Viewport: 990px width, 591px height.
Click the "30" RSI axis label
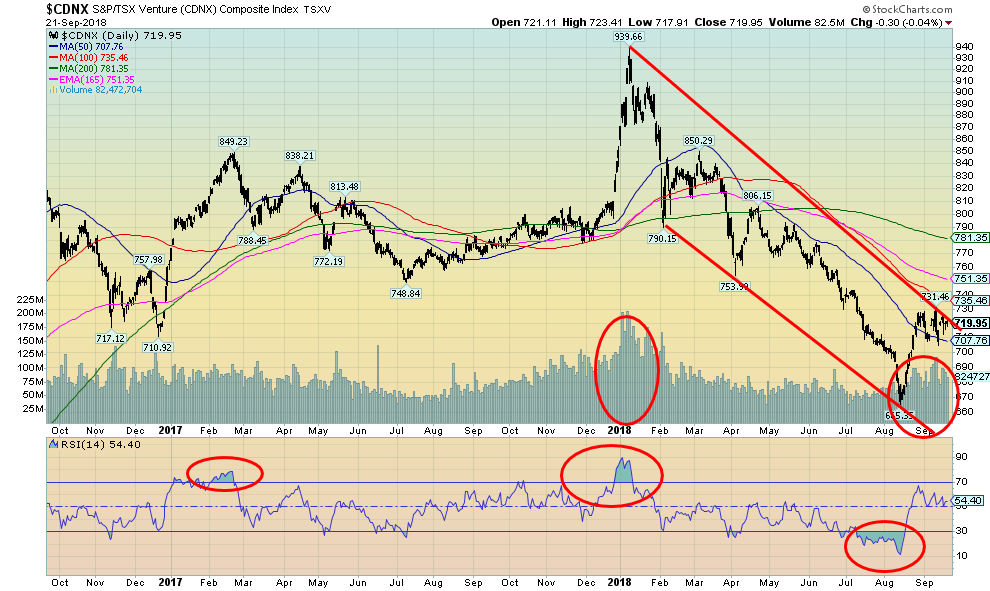pyautogui.click(x=961, y=530)
